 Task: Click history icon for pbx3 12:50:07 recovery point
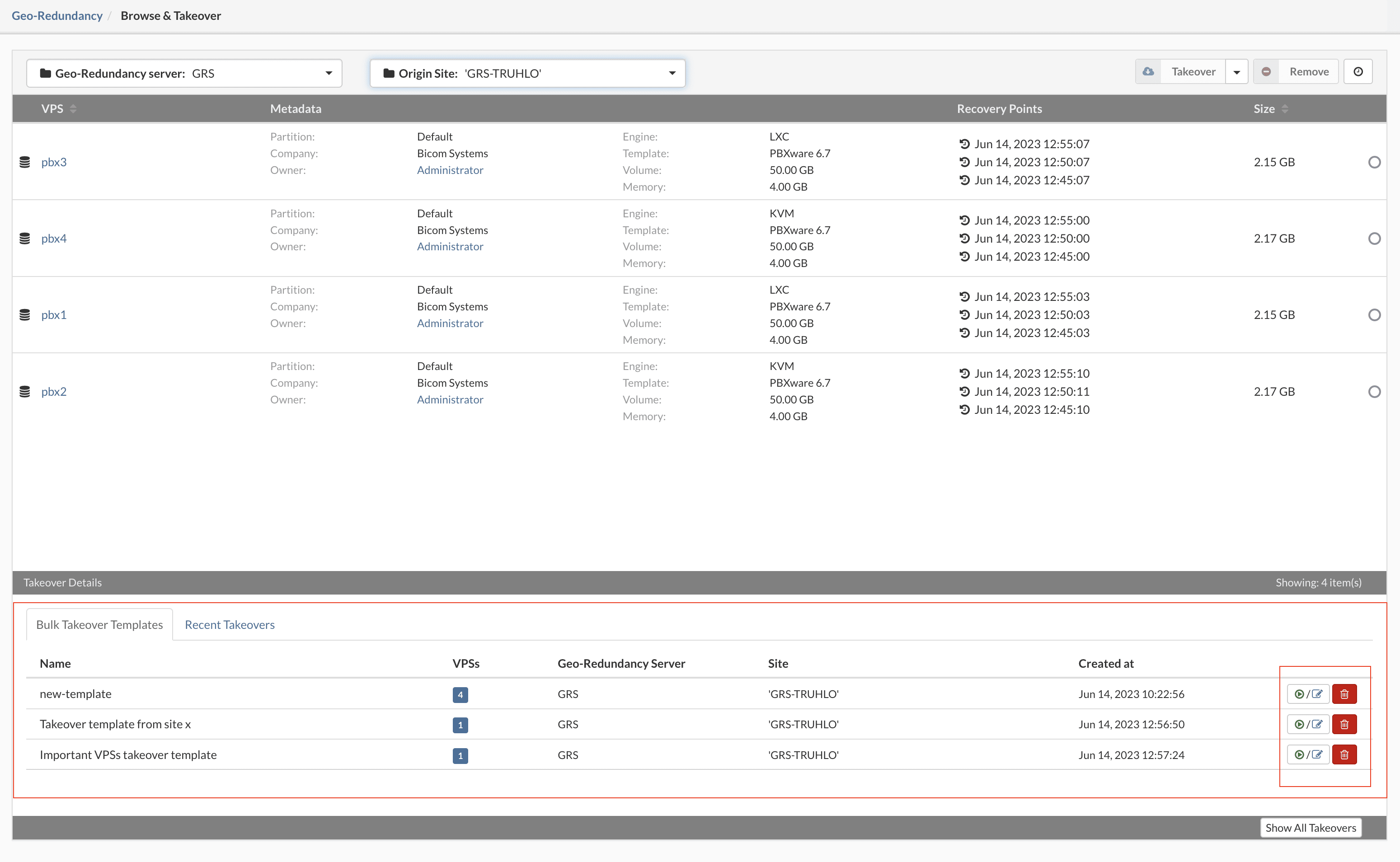(964, 162)
